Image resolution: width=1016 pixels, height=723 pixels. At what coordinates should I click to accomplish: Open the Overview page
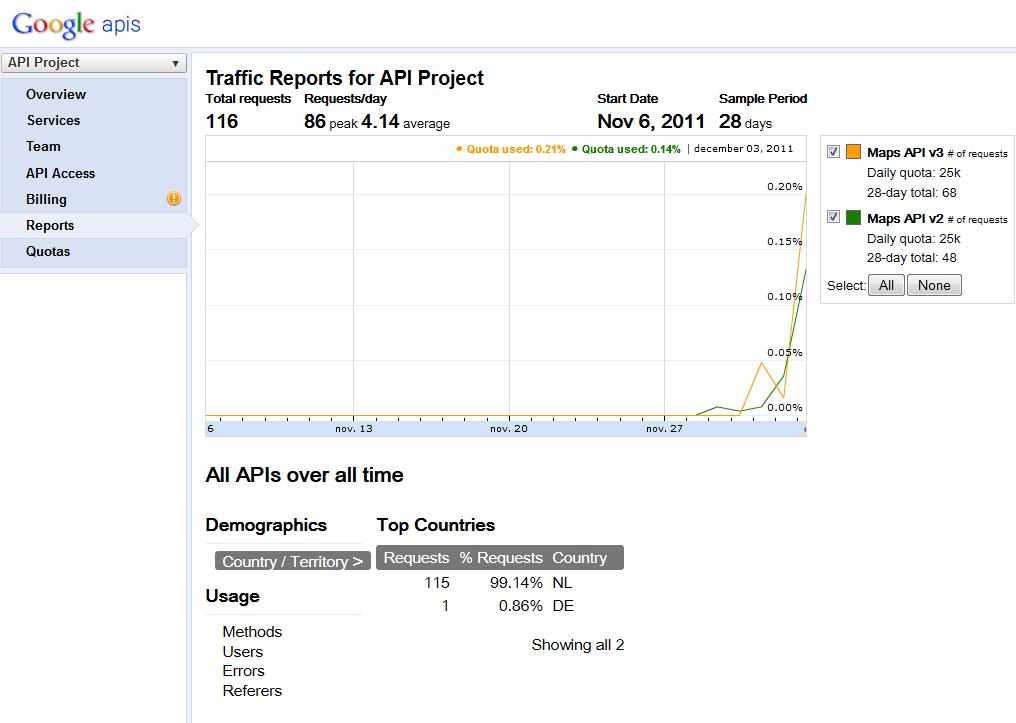click(56, 95)
